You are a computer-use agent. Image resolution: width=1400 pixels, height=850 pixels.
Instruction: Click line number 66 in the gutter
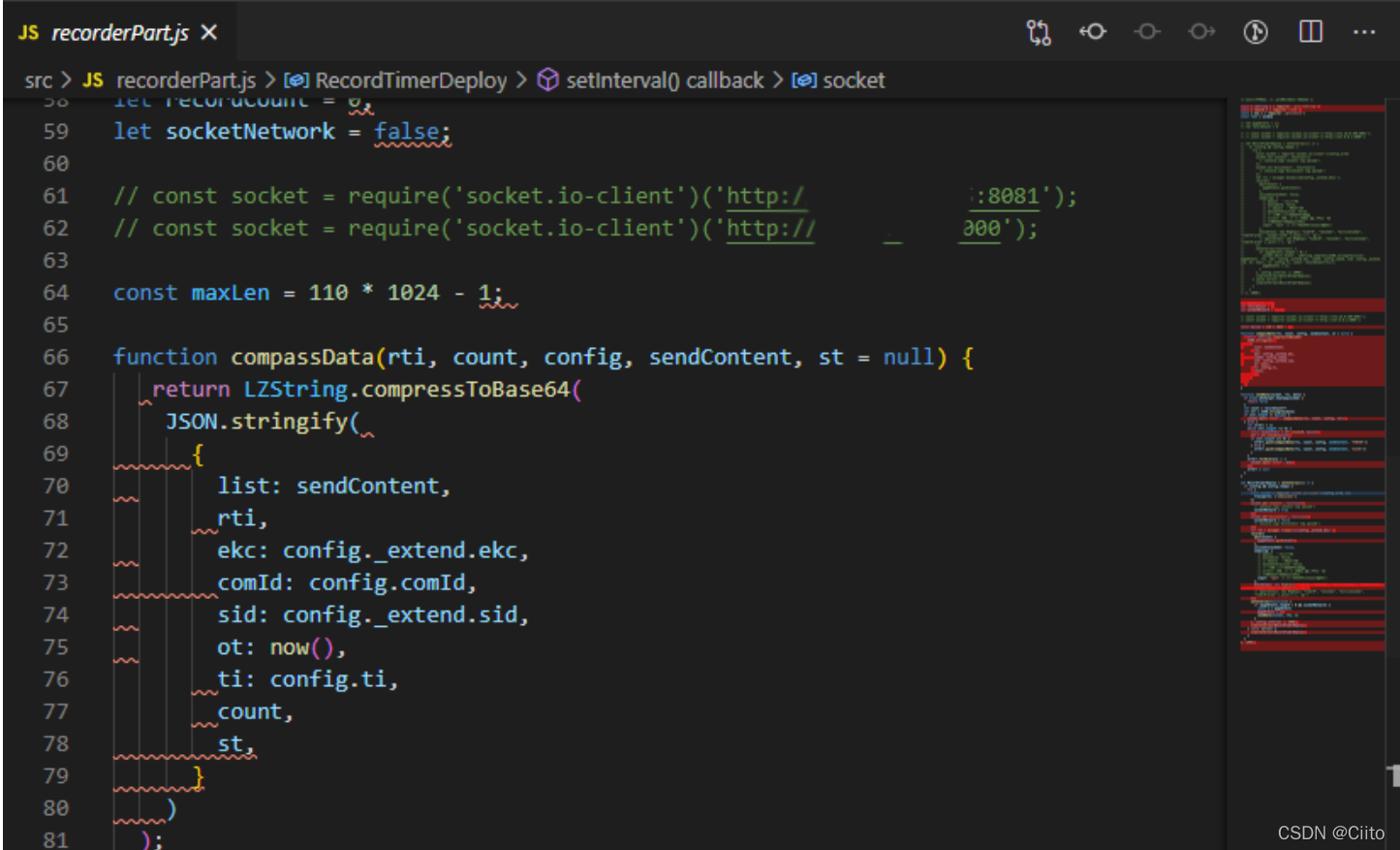pyautogui.click(x=56, y=358)
